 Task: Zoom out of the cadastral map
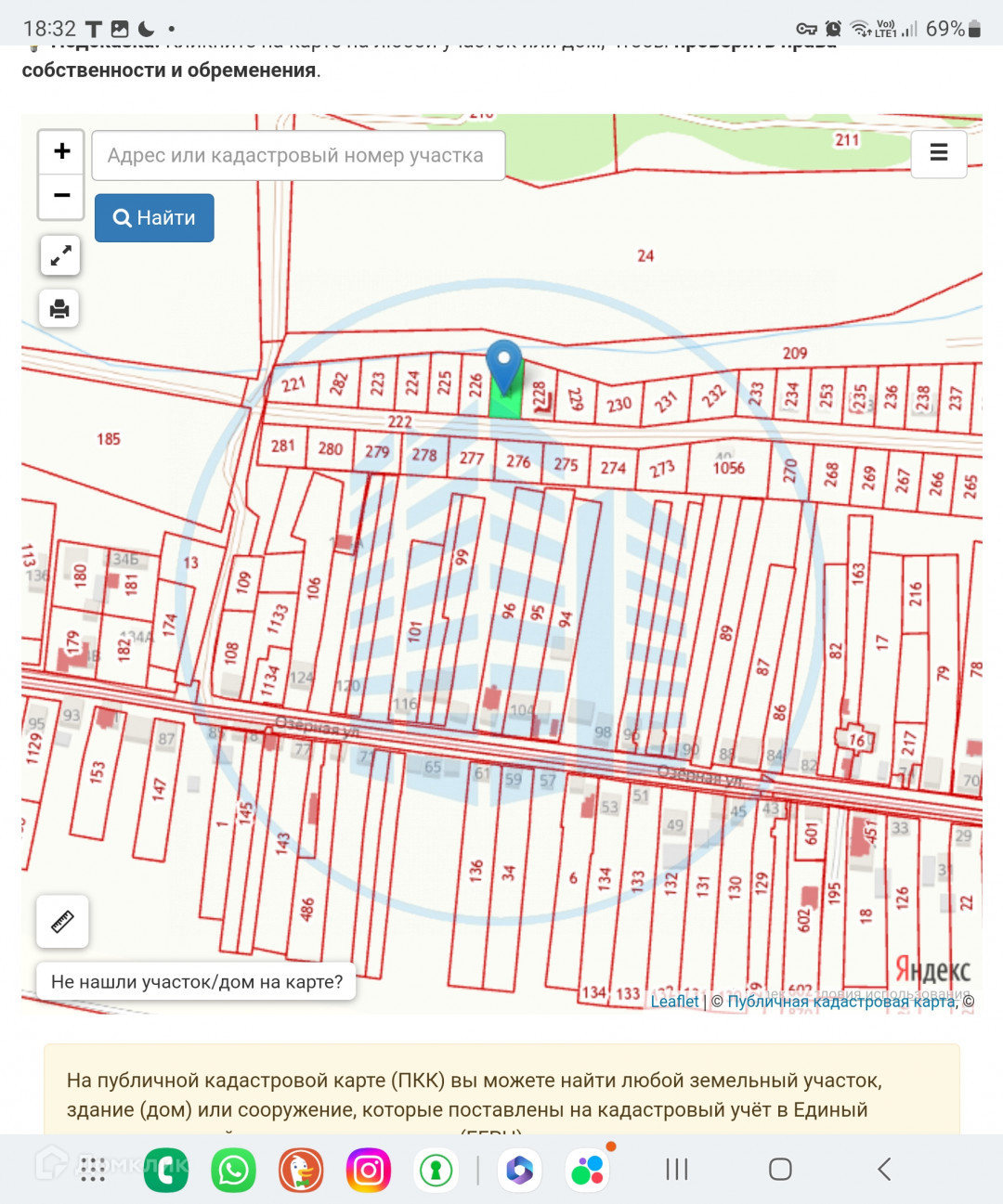(61, 196)
